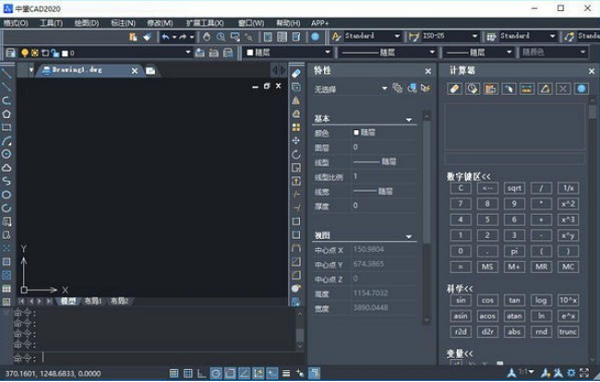Select the rectangle draw tool
The width and height of the screenshot is (600, 382).
click(7, 127)
